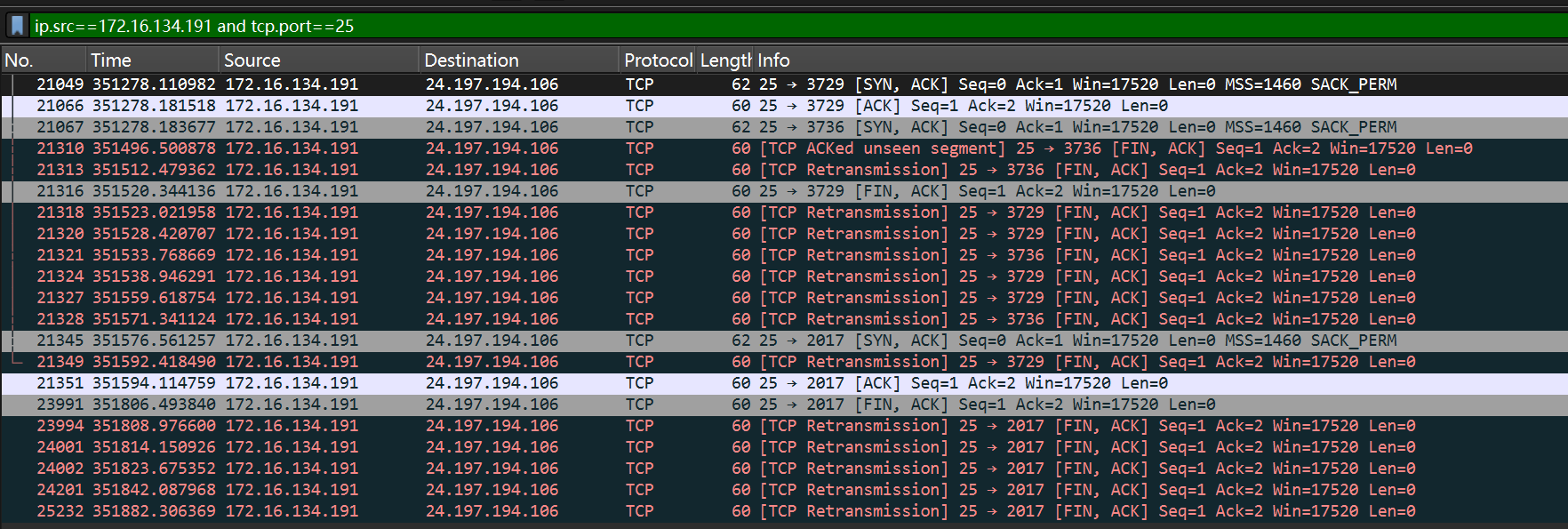Click time value 351882.306369
This screenshot has height=529, width=1568.
coord(154,511)
